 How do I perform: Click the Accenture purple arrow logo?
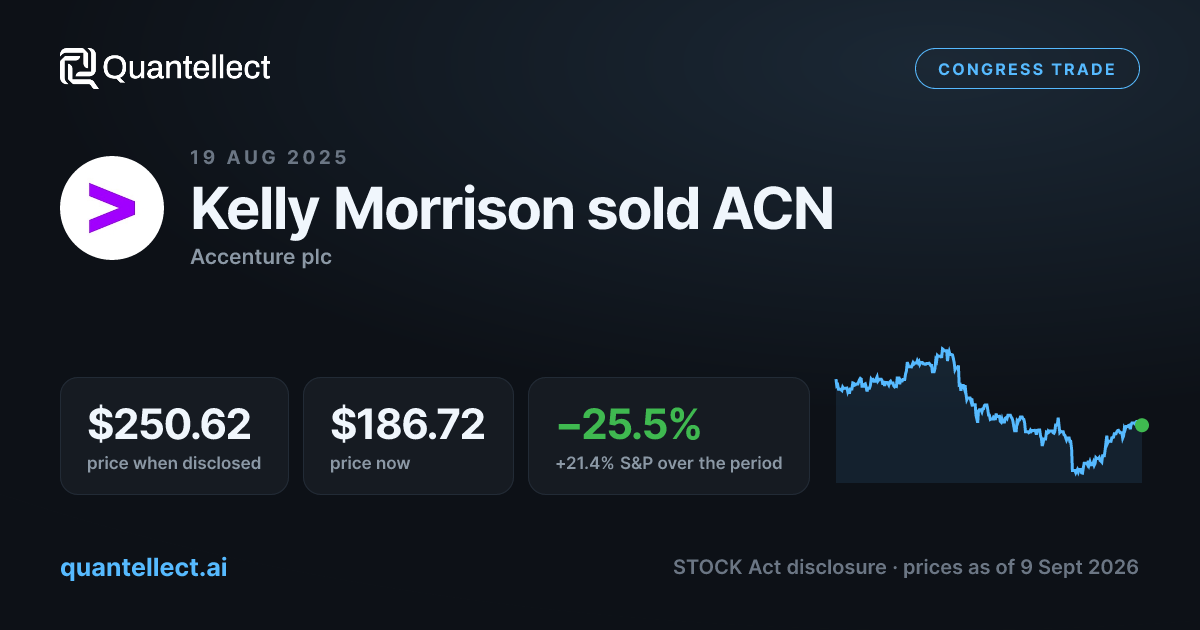point(111,208)
